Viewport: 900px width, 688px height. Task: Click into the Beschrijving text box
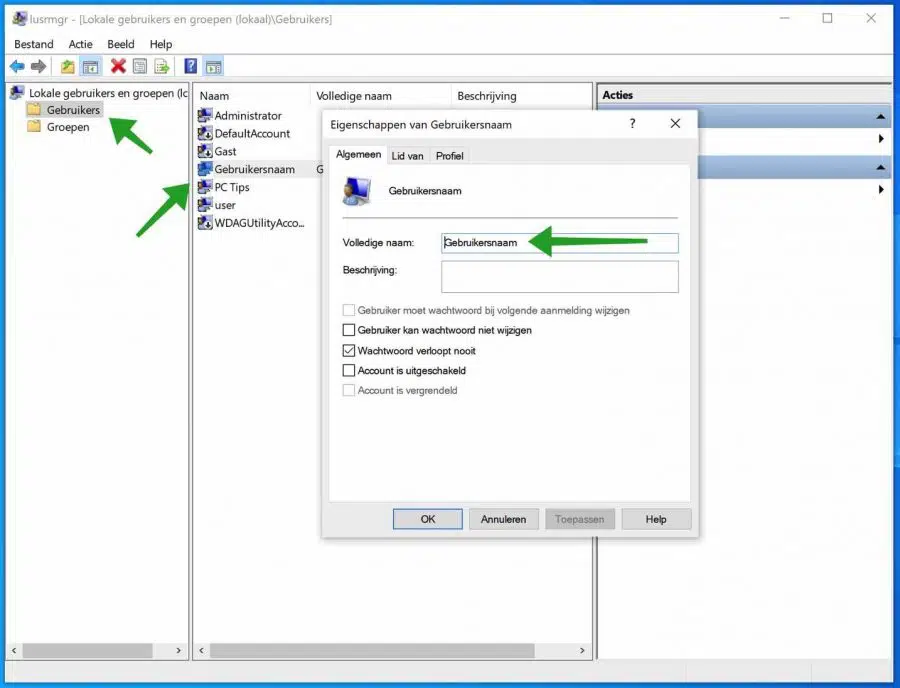pos(560,277)
